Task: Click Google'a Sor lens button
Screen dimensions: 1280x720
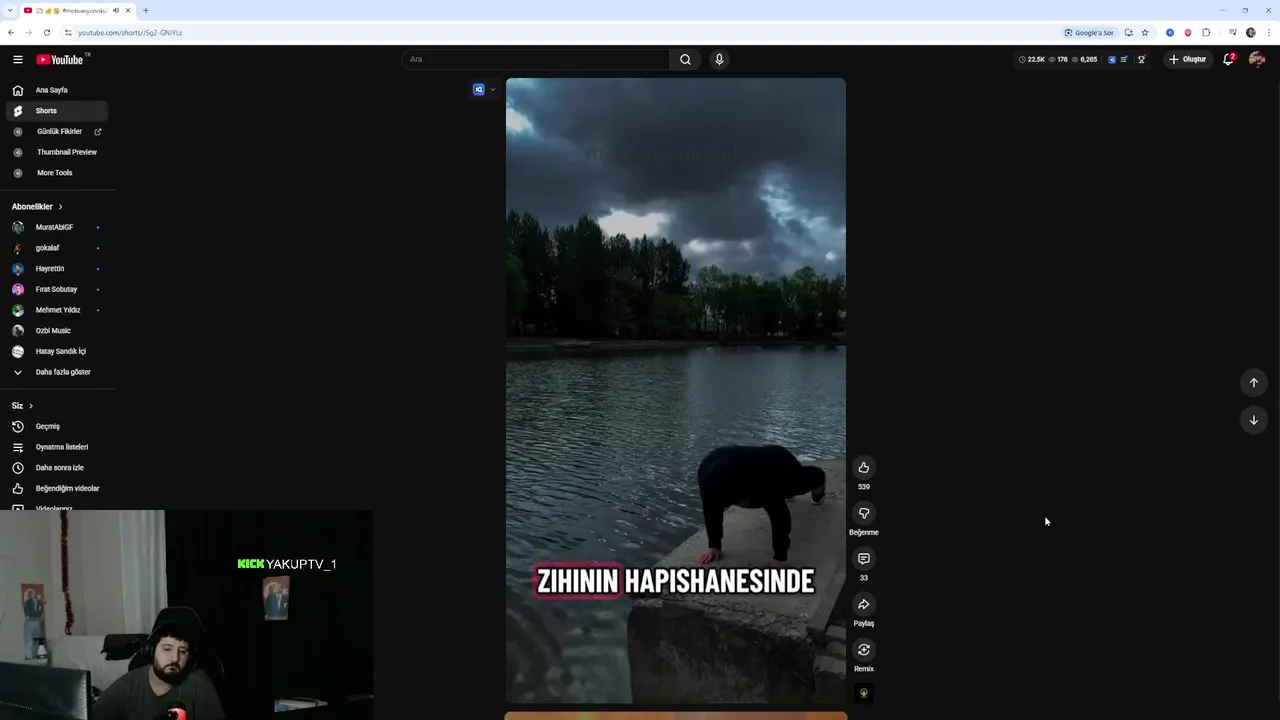Action: click(1088, 32)
